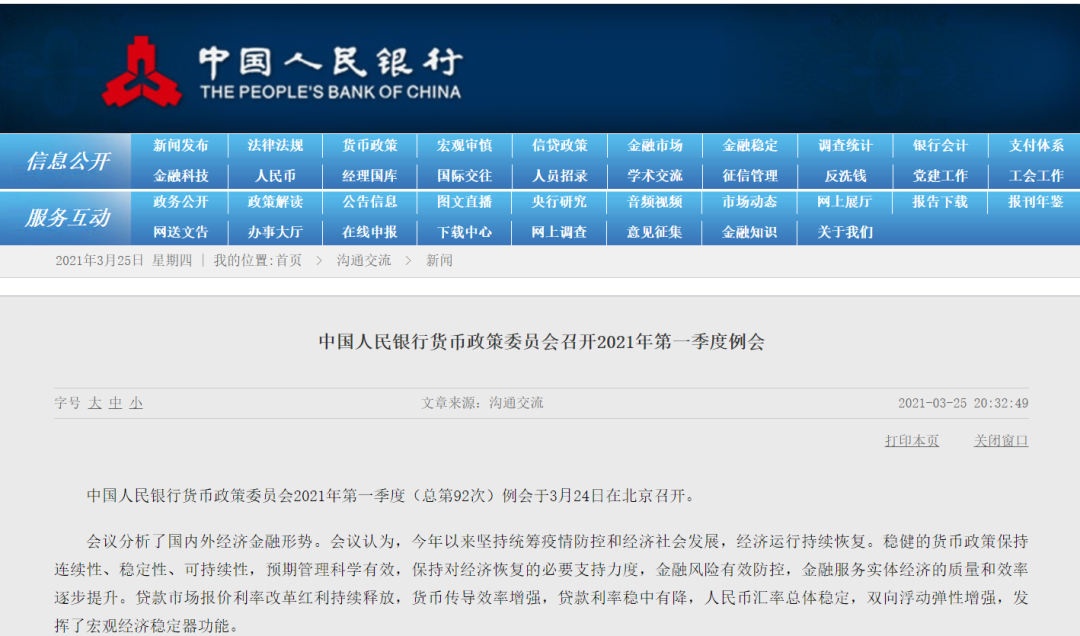Go to 调查统计 page
The height and width of the screenshot is (636, 1080).
pyautogui.click(x=845, y=145)
